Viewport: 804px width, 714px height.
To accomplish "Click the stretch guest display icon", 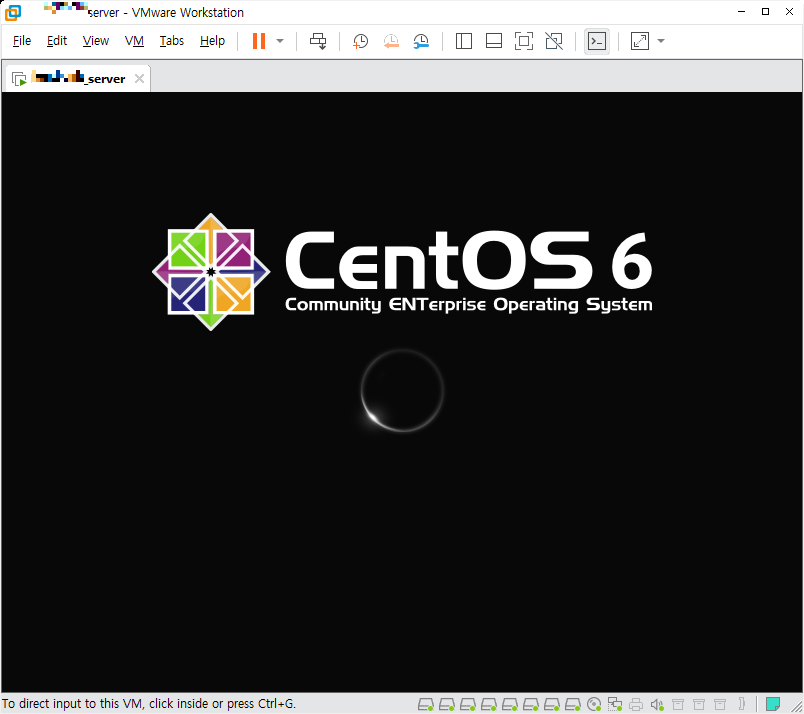I will [639, 41].
